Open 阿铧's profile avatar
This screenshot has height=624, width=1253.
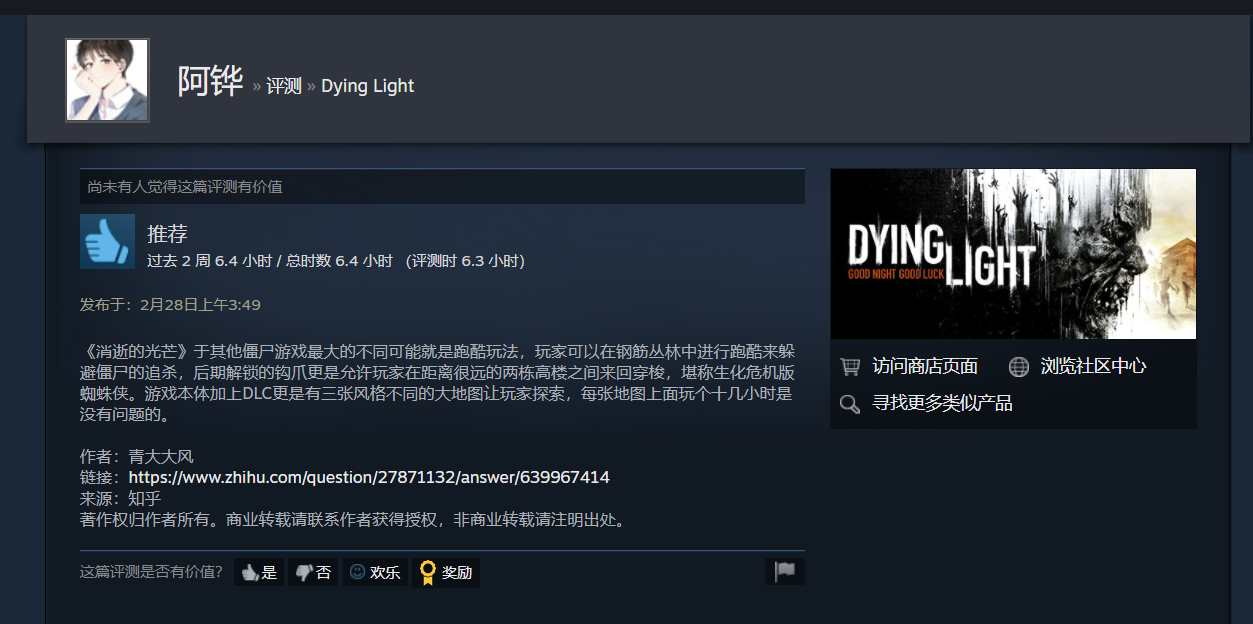pos(107,80)
